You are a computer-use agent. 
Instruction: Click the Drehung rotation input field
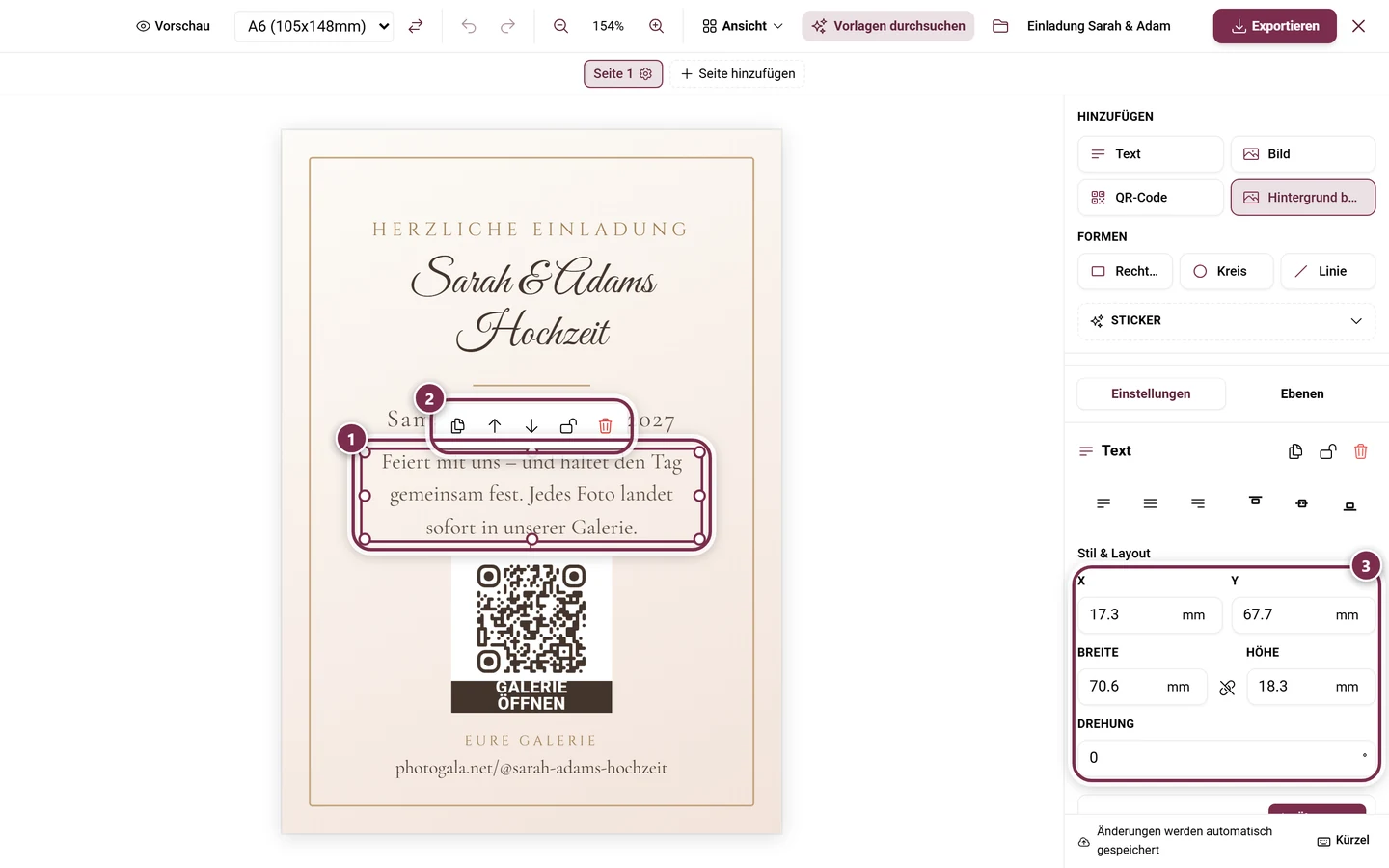(1226, 758)
